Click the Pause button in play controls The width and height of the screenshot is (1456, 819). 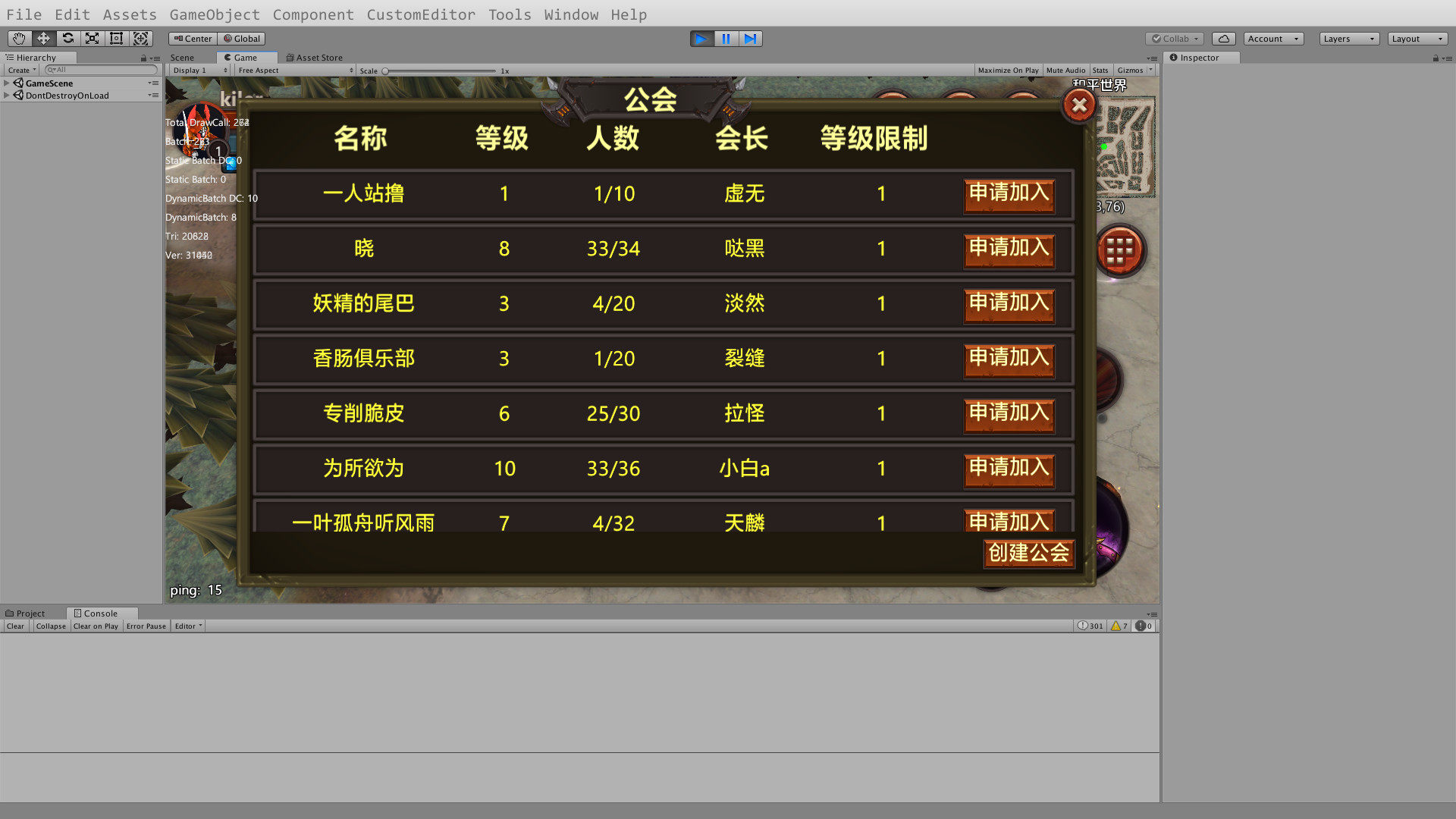tap(726, 39)
